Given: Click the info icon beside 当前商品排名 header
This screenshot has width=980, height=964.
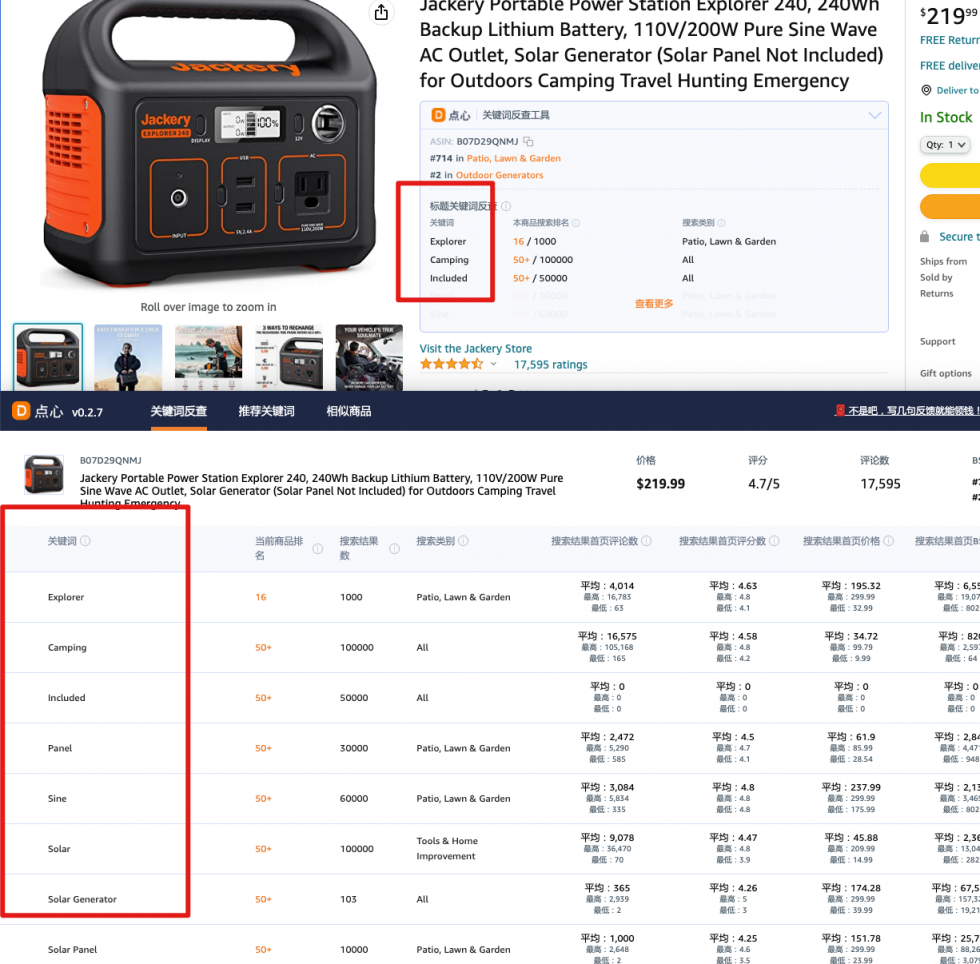Looking at the screenshot, I should coord(318,548).
